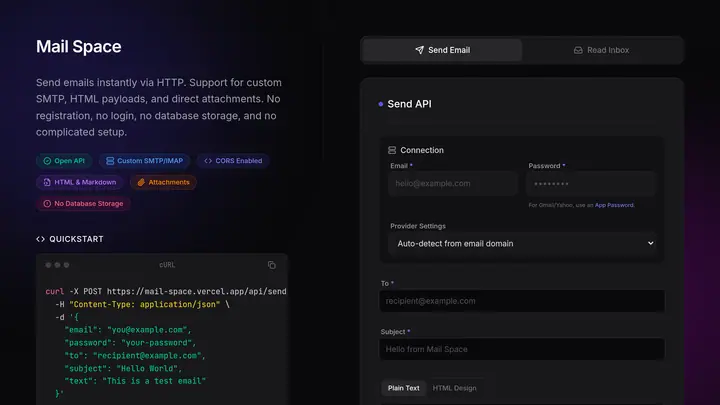Click the HTML & Markdown file icon

47,182
